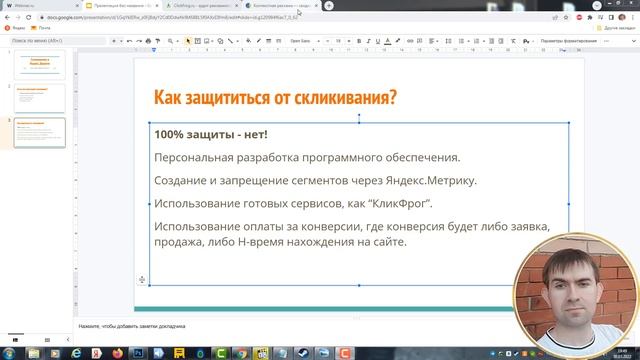Add a comment from toolbar
The width and height of the screenshot is (640, 360).
[x=420, y=41]
